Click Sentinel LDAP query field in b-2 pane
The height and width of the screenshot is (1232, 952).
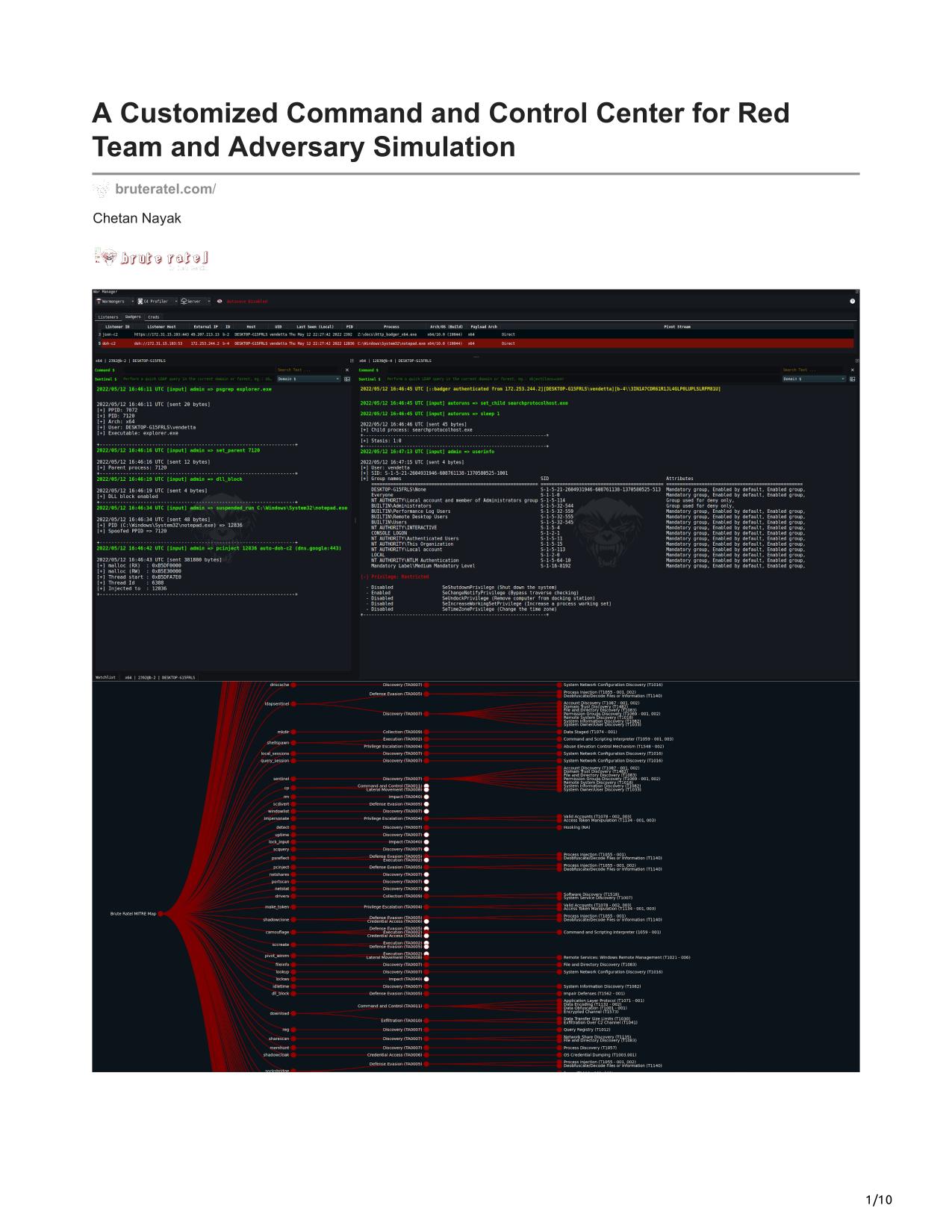click(x=198, y=379)
